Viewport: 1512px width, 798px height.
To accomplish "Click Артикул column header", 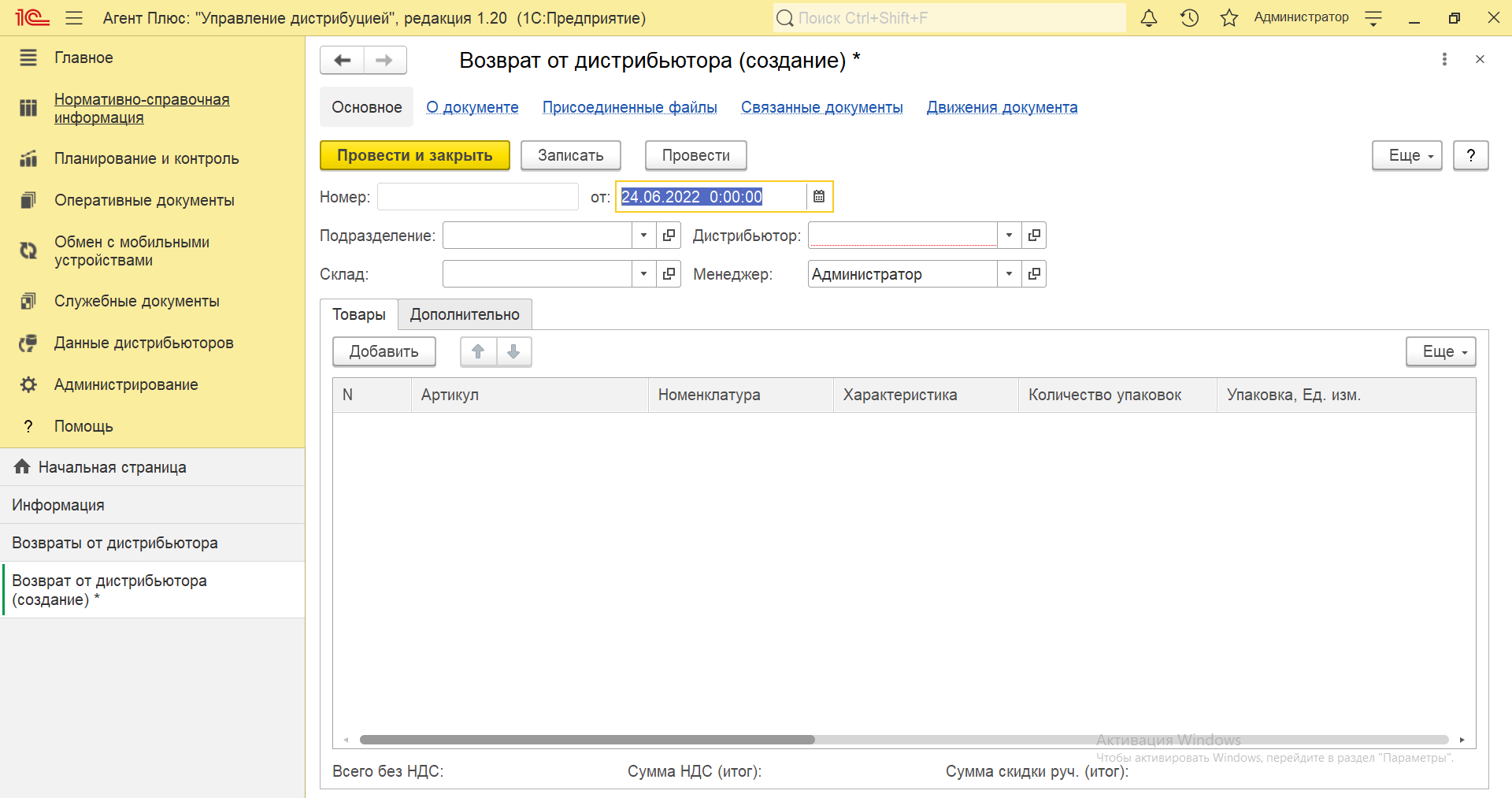I will click(x=529, y=395).
